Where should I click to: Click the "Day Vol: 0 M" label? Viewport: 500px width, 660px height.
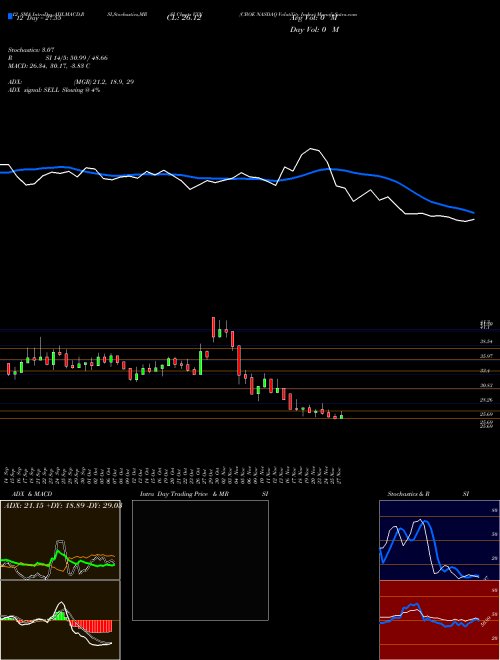[x=314, y=29]
